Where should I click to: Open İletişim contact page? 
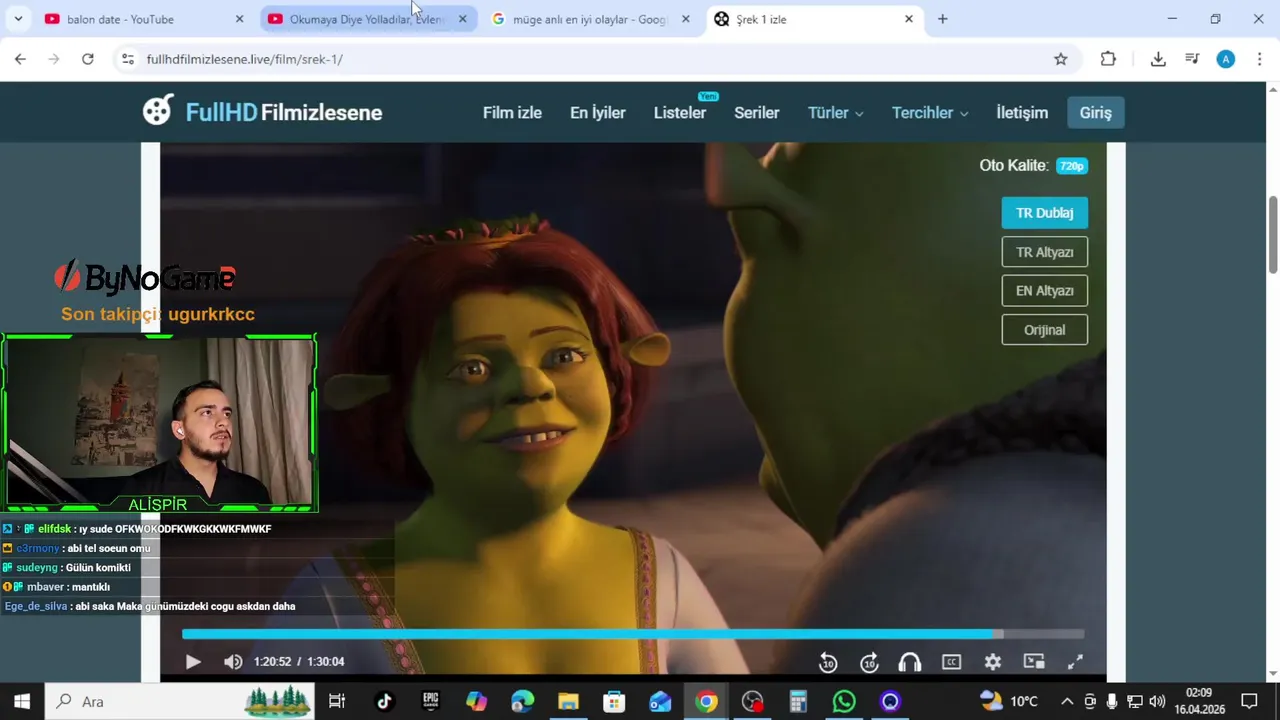[x=1022, y=113]
